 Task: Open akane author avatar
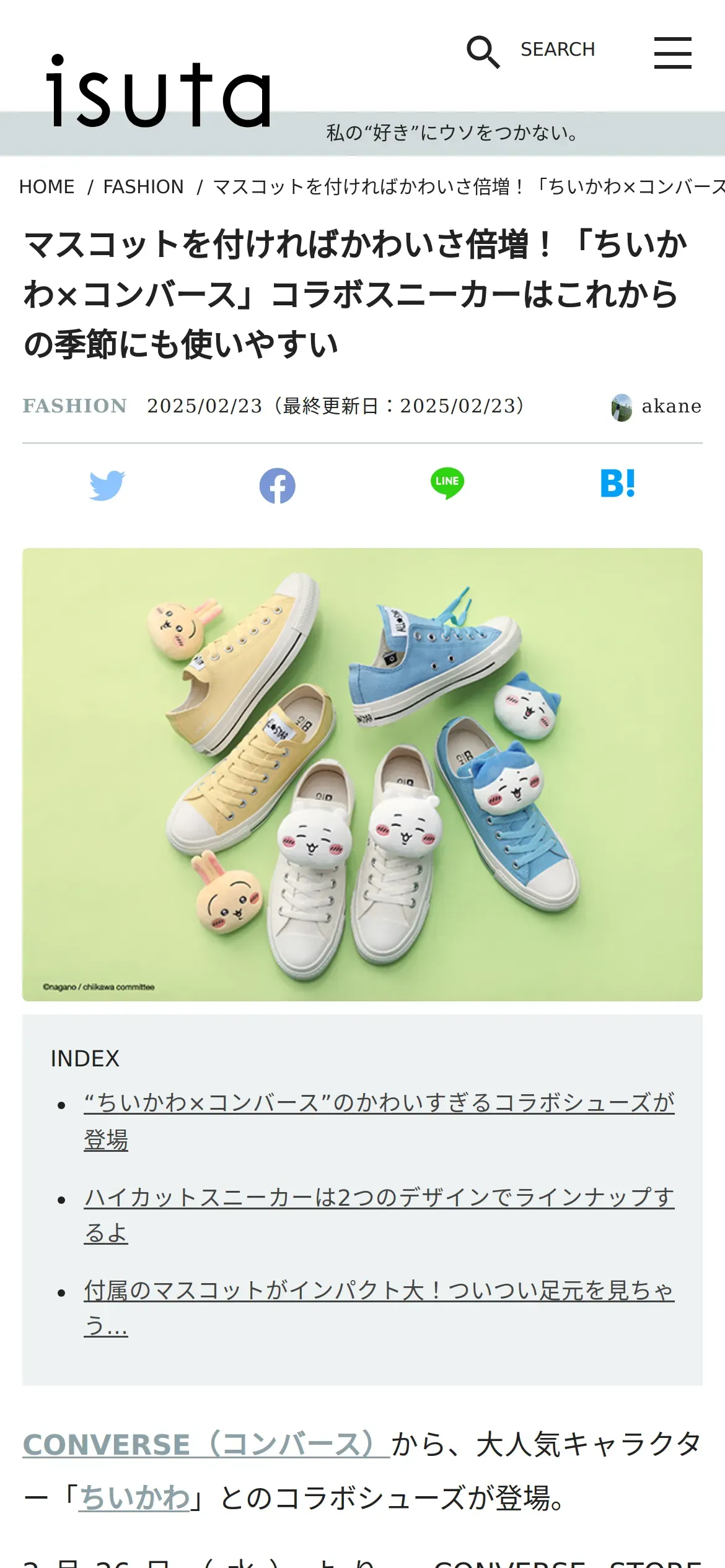(x=622, y=407)
